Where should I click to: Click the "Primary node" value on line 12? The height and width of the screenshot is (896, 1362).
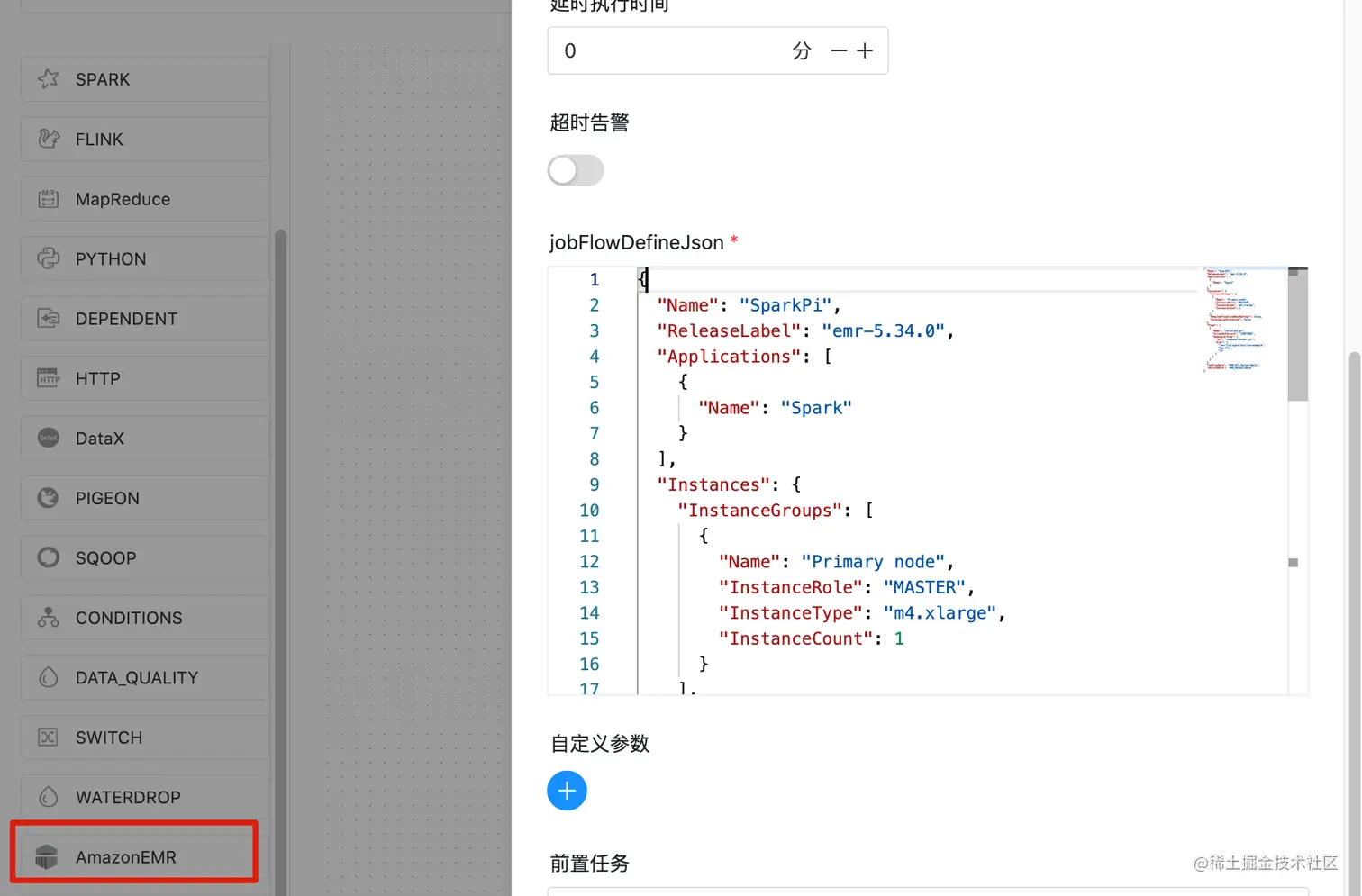[x=873, y=562]
